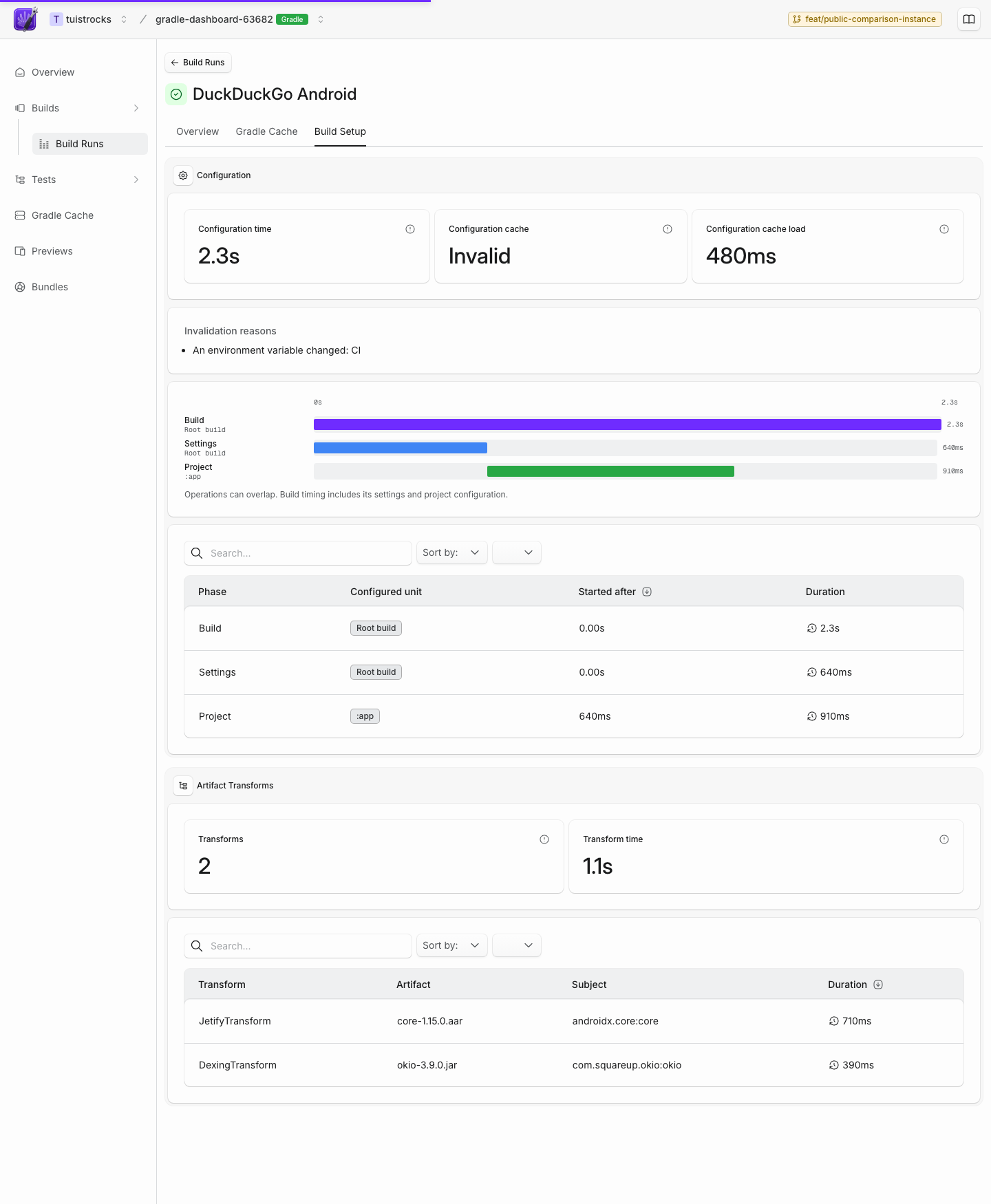Show info for Transforms count
This screenshot has height=1204, width=991.
544,839
